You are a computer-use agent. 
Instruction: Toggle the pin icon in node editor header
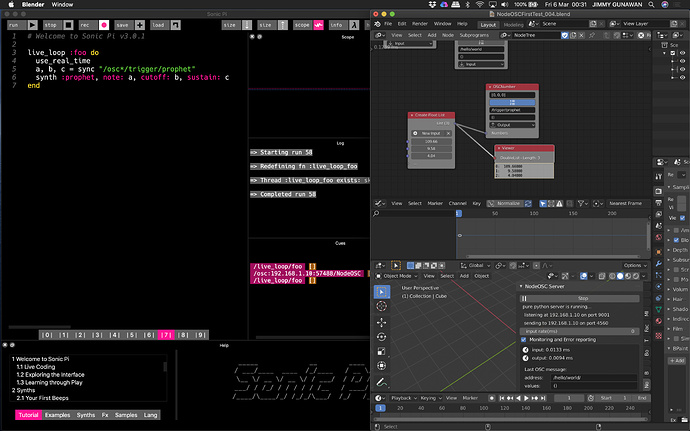click(592, 35)
